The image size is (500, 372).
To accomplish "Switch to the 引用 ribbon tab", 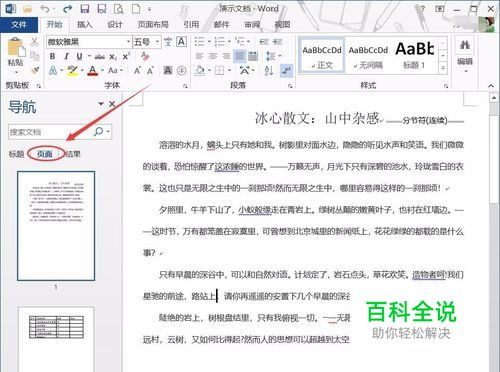I will coord(191,24).
